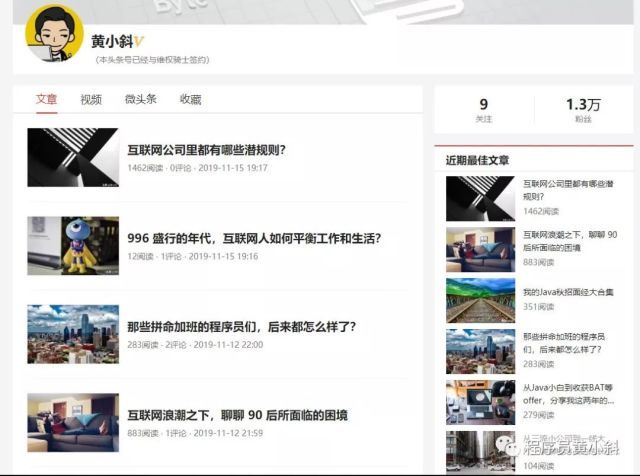Open the 9 关注 following count
The width and height of the screenshot is (640, 476).
click(x=484, y=110)
